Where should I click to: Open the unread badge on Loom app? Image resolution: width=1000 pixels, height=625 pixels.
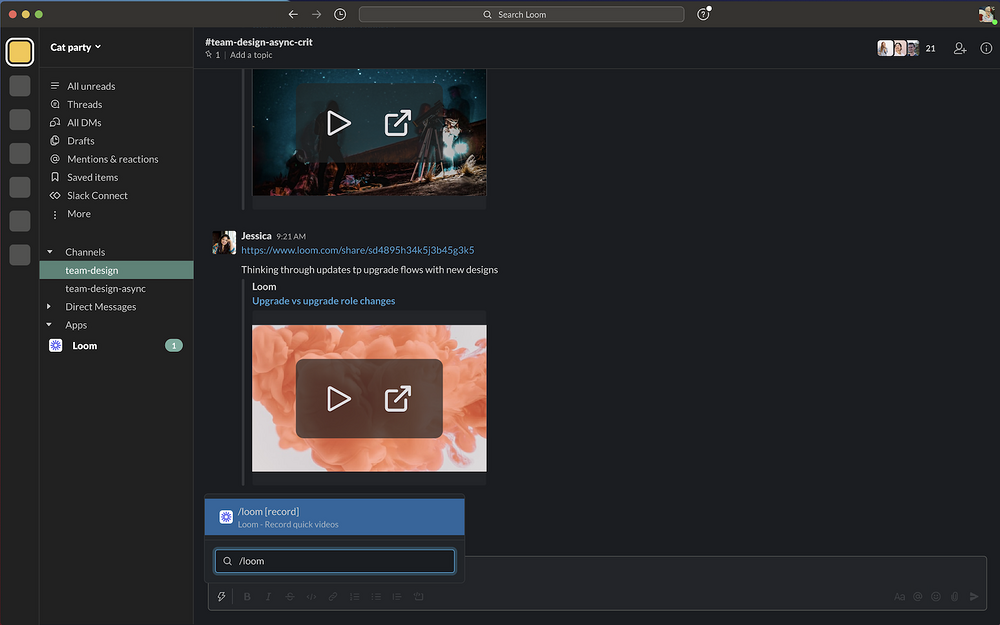(x=173, y=346)
